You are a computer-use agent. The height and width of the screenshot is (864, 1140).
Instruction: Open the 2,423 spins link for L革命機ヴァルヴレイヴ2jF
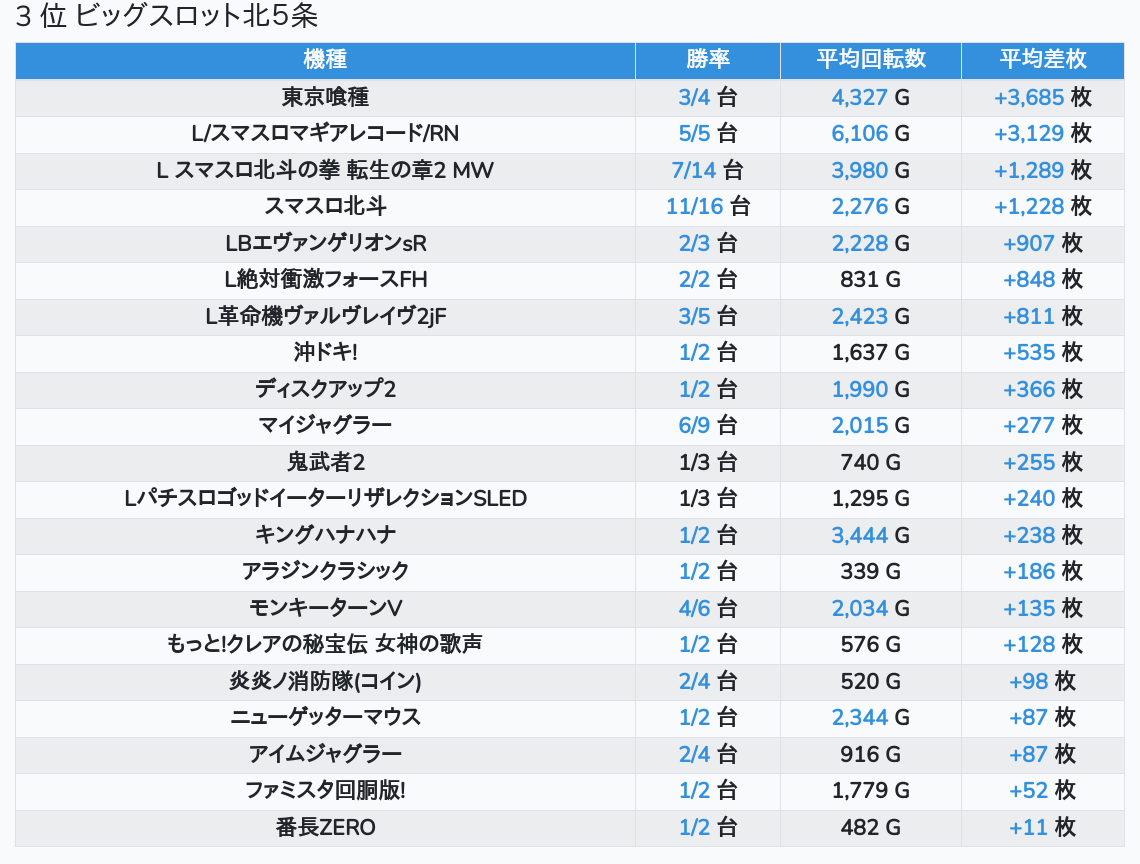[859, 317]
